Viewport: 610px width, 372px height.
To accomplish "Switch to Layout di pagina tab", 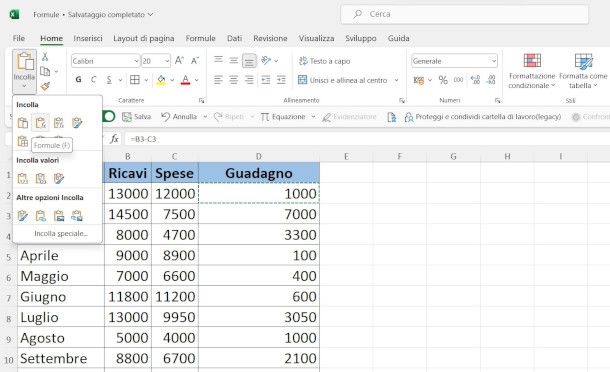I will pyautogui.click(x=144, y=39).
